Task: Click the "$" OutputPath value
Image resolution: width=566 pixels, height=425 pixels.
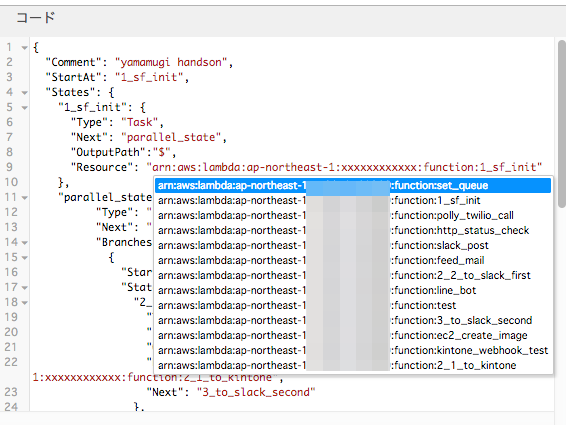Action: coord(161,152)
